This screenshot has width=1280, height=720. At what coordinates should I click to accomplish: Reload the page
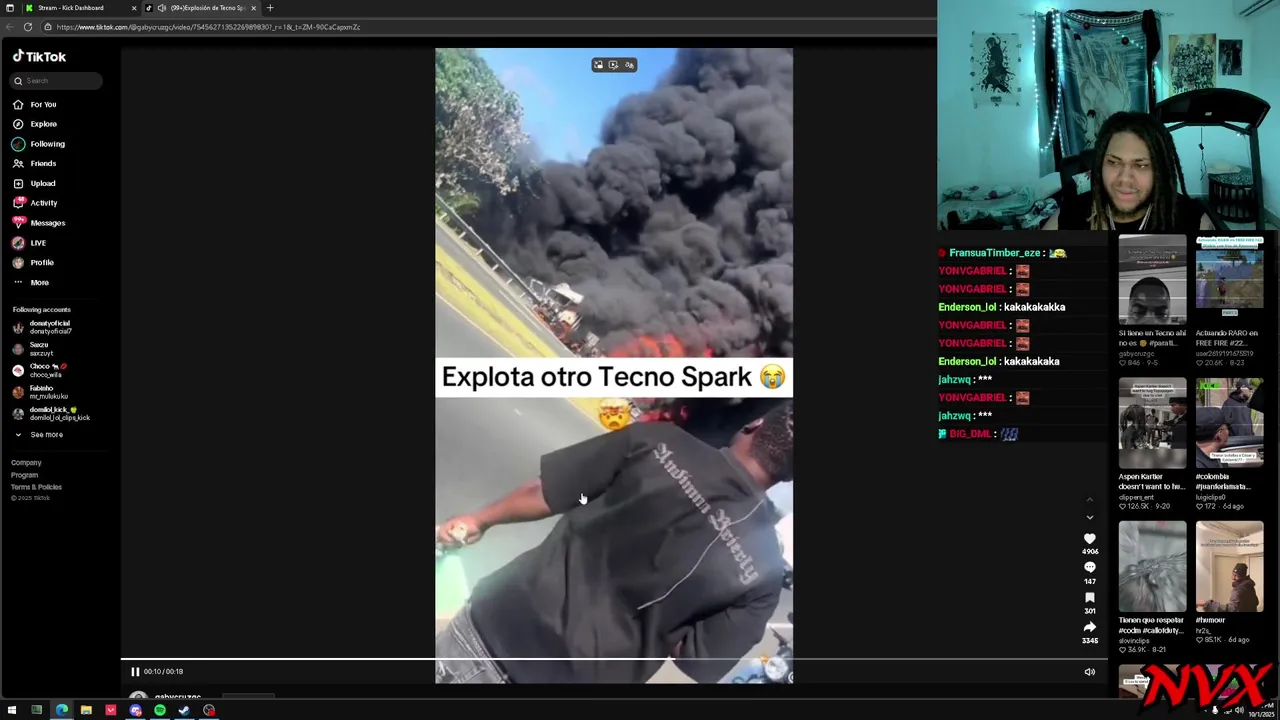pyautogui.click(x=28, y=27)
